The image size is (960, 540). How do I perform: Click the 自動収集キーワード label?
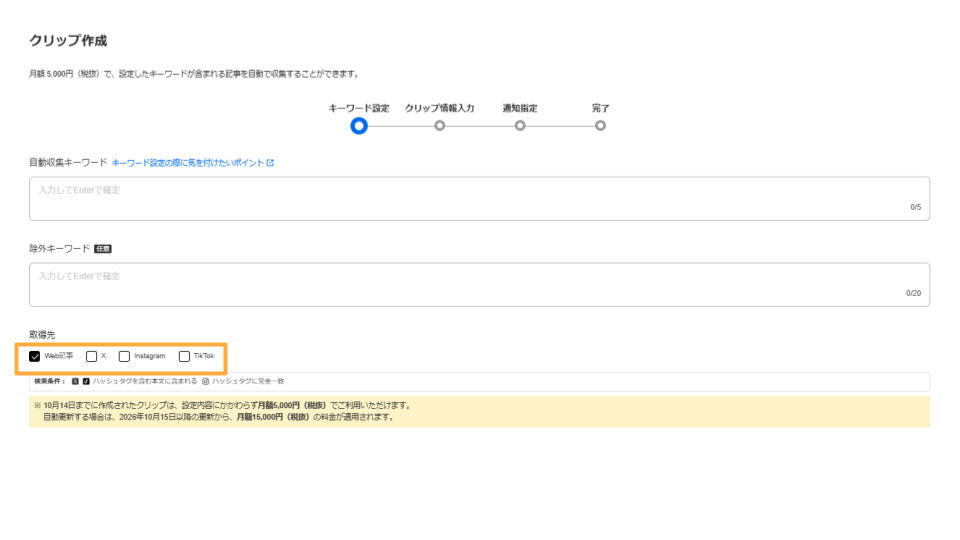click(68, 163)
